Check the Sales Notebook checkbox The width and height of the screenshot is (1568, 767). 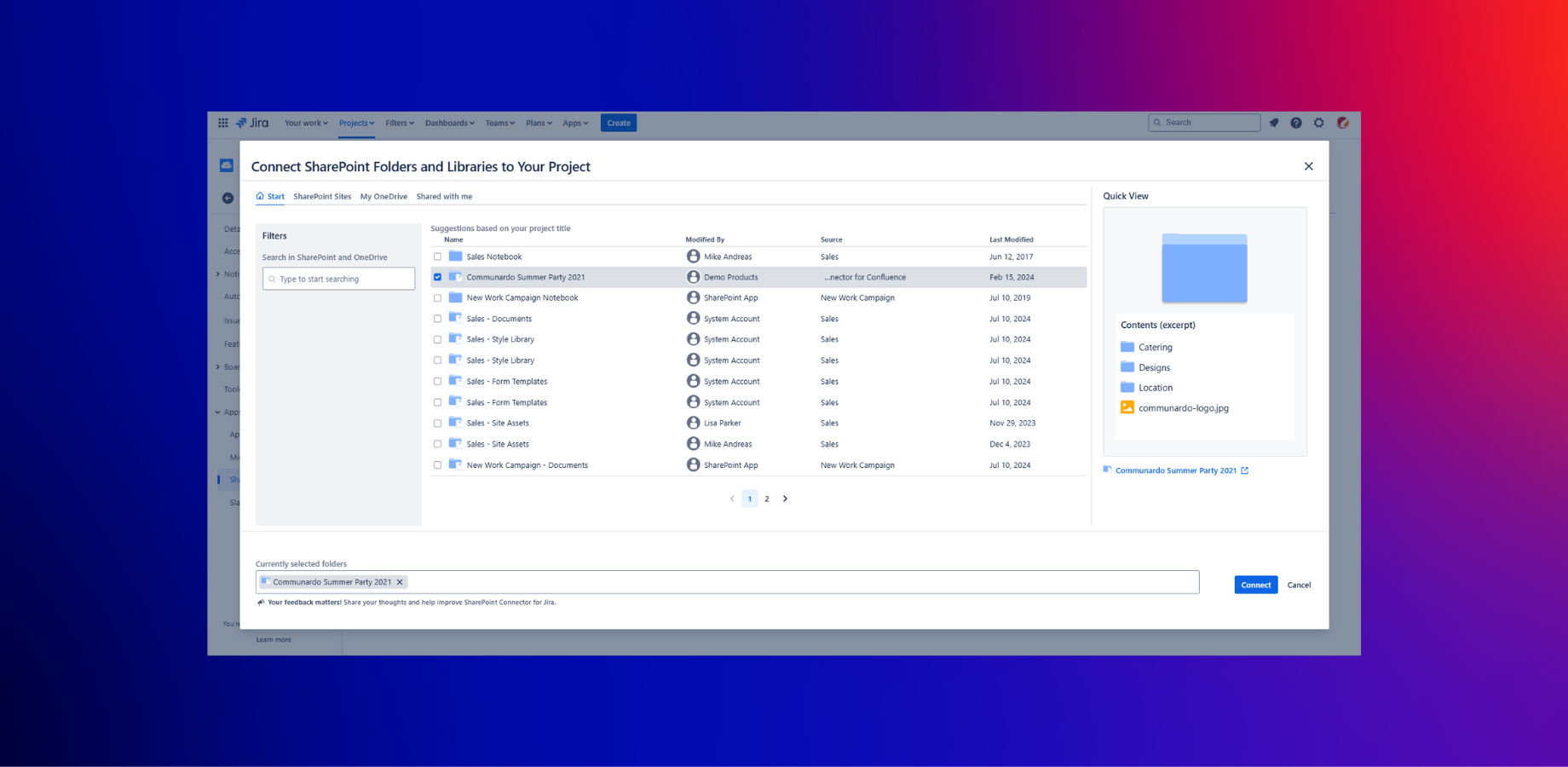tap(438, 257)
